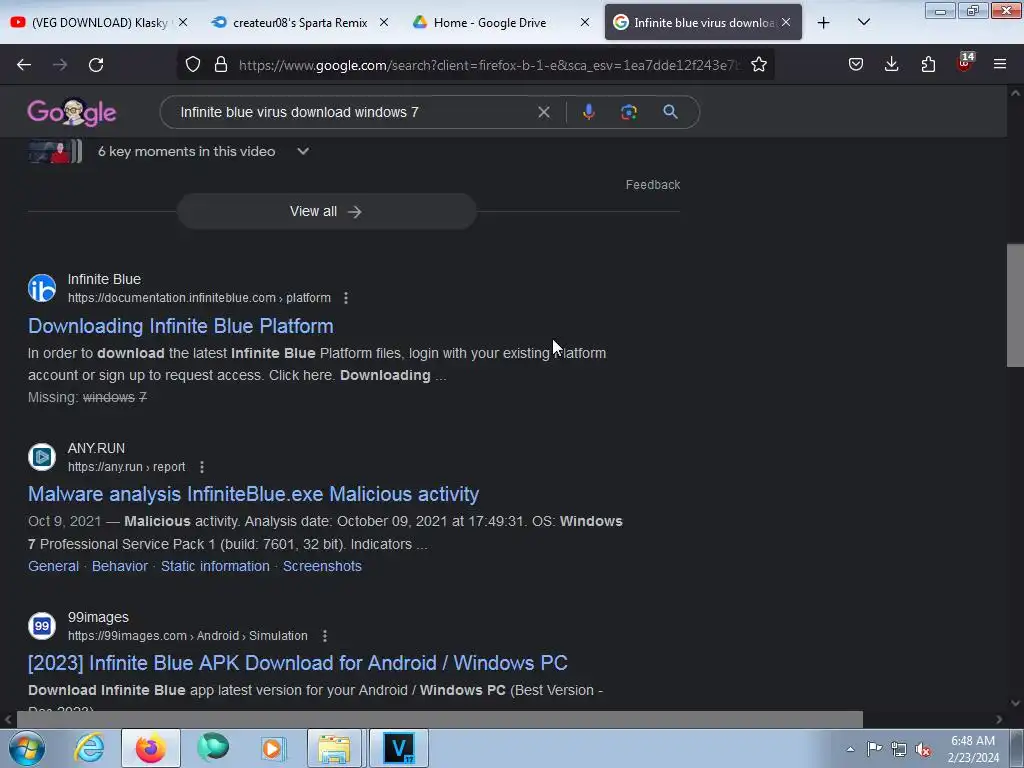Click the Feedback link

coord(652,185)
